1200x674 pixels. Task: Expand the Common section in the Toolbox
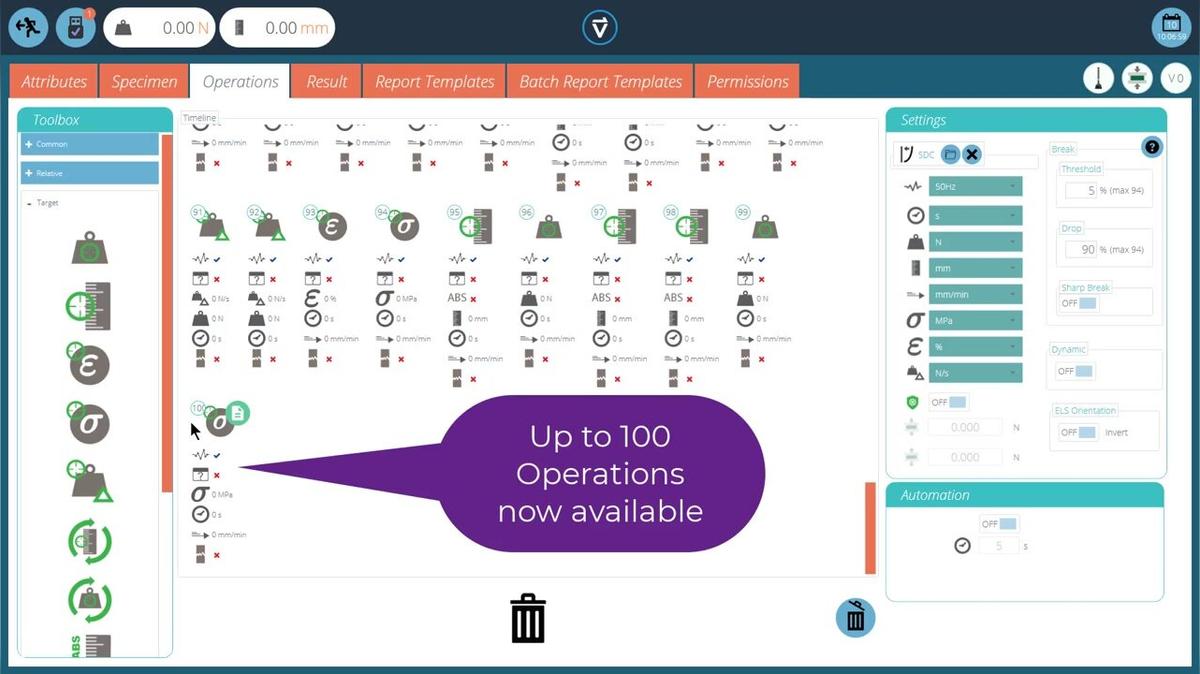click(x=88, y=143)
